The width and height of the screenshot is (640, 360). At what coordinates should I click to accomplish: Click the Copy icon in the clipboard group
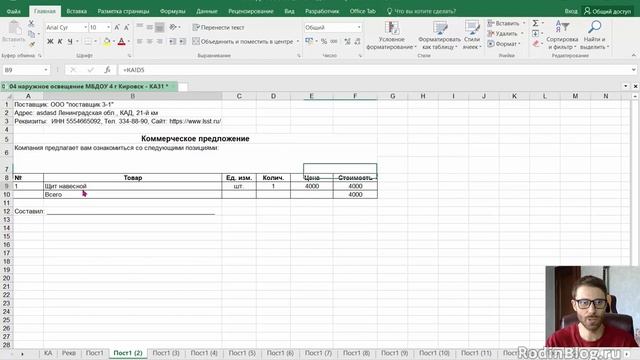31,34
